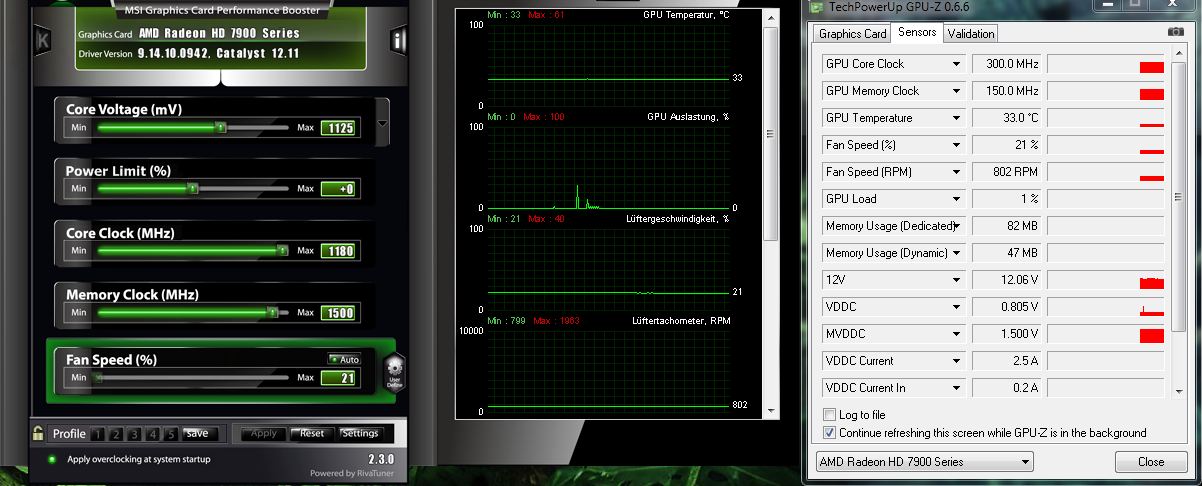Viewport: 1202px width, 486px height.
Task: Open the VDDC Current In sensor dropdown
Action: click(x=957, y=388)
